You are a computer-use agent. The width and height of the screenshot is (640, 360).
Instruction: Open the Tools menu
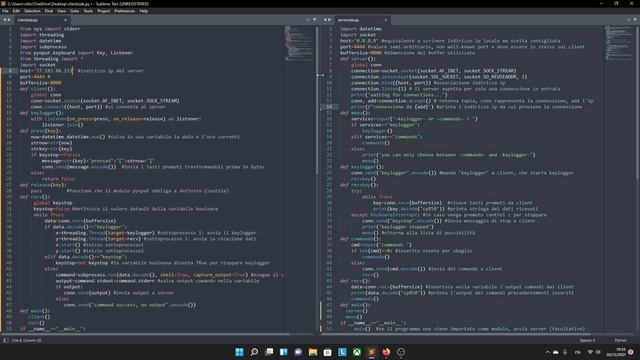tap(88, 11)
